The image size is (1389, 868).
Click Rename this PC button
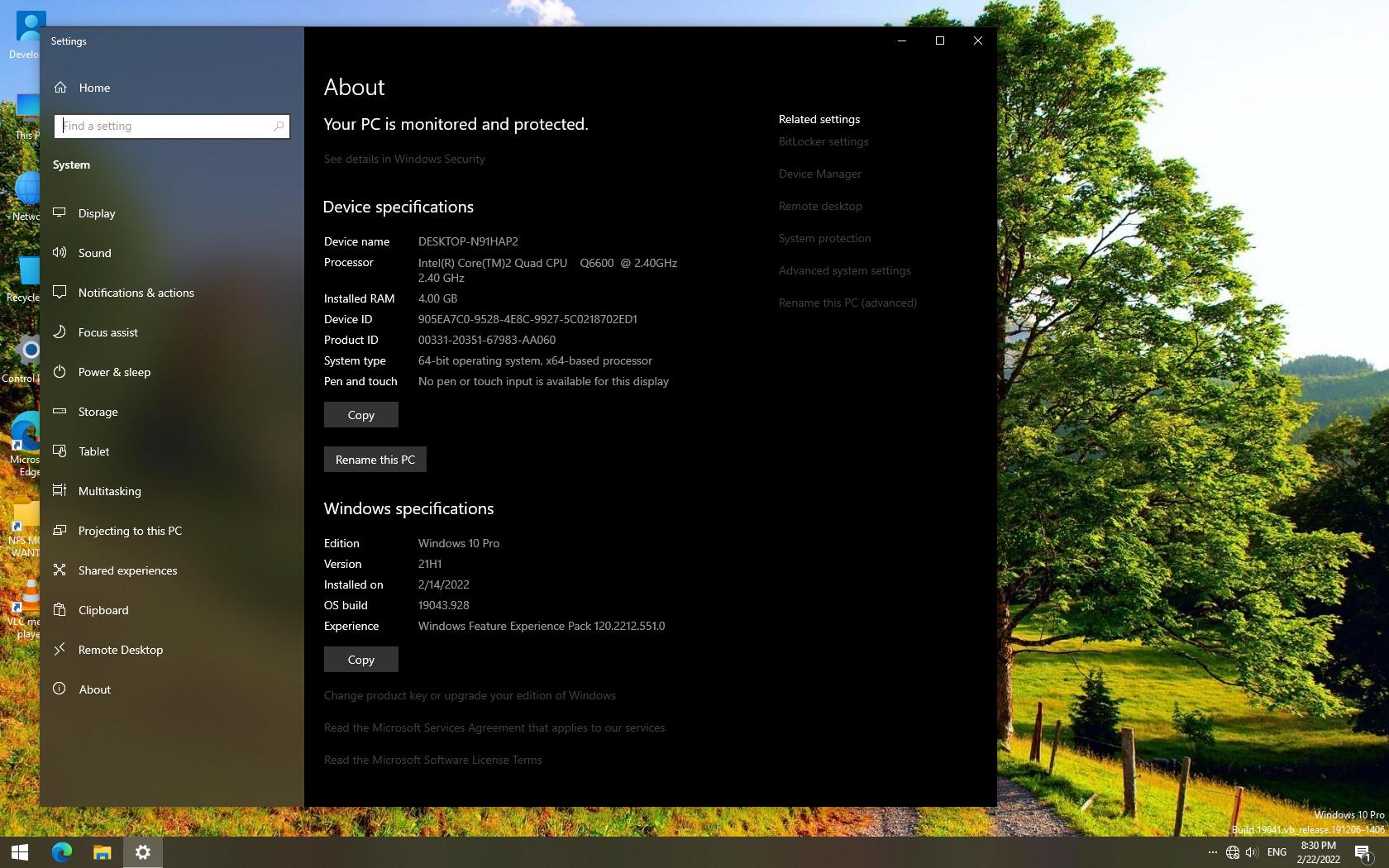375,460
